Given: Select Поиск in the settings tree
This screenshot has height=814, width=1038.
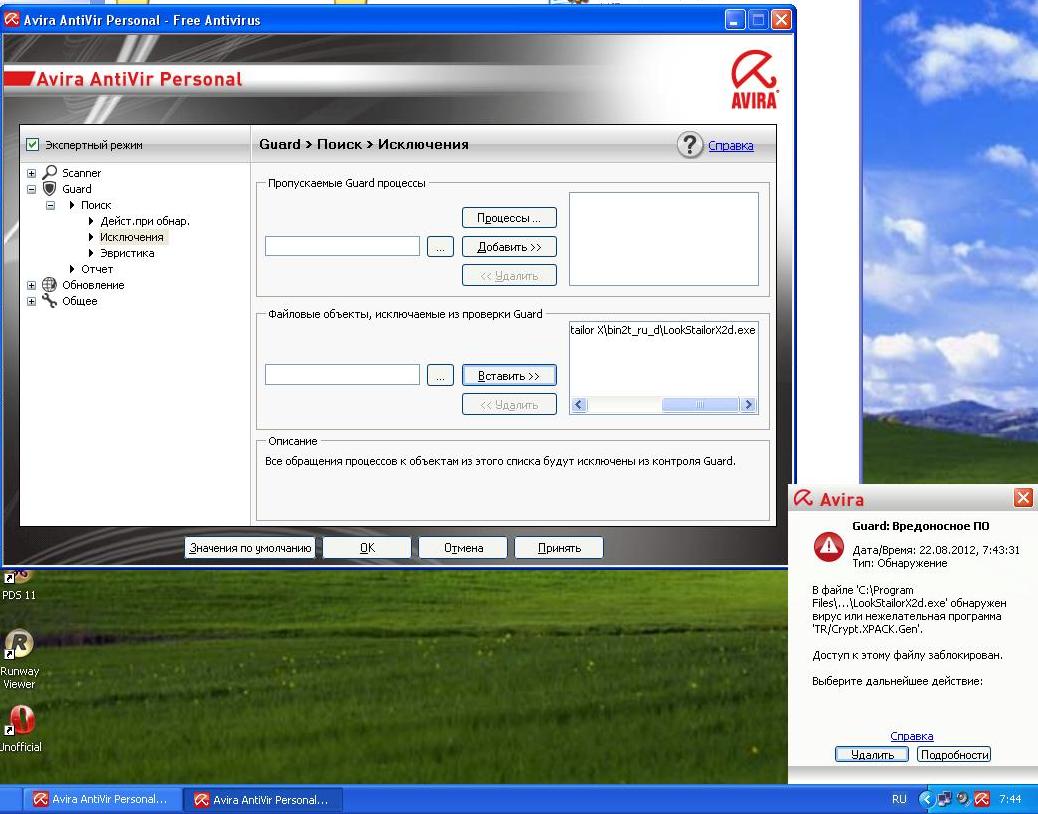Looking at the screenshot, I should pos(96,205).
